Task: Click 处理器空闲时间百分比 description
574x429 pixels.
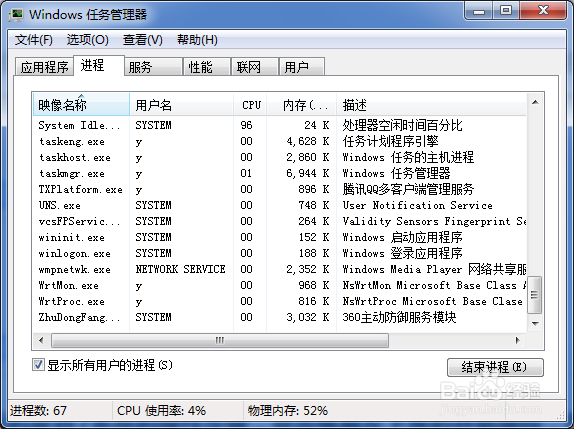Action: [402, 125]
